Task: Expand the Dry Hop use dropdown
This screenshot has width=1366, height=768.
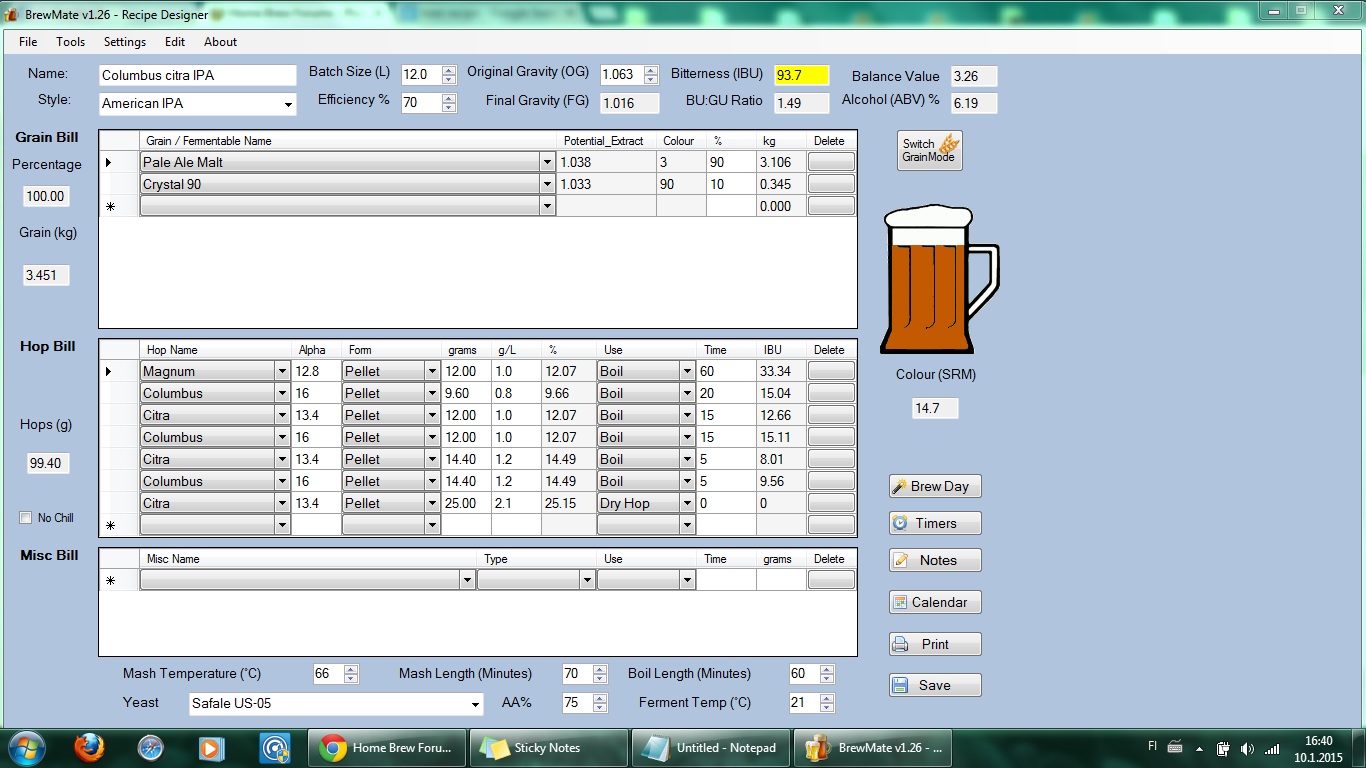Action: 687,503
